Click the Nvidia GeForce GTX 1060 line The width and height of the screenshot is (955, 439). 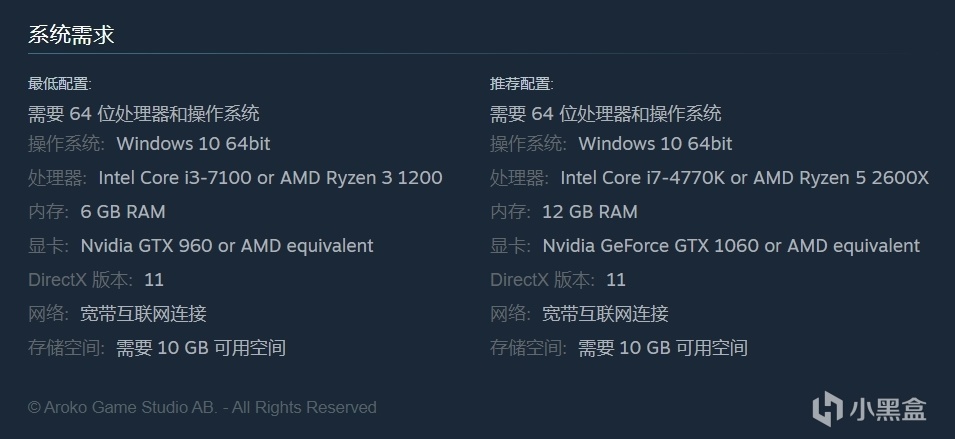[731, 246]
